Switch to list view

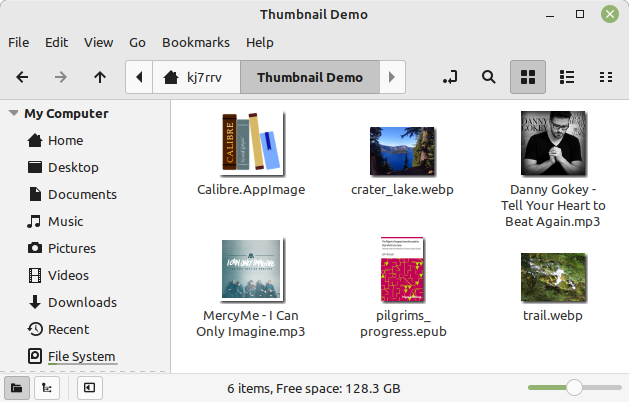pos(567,77)
